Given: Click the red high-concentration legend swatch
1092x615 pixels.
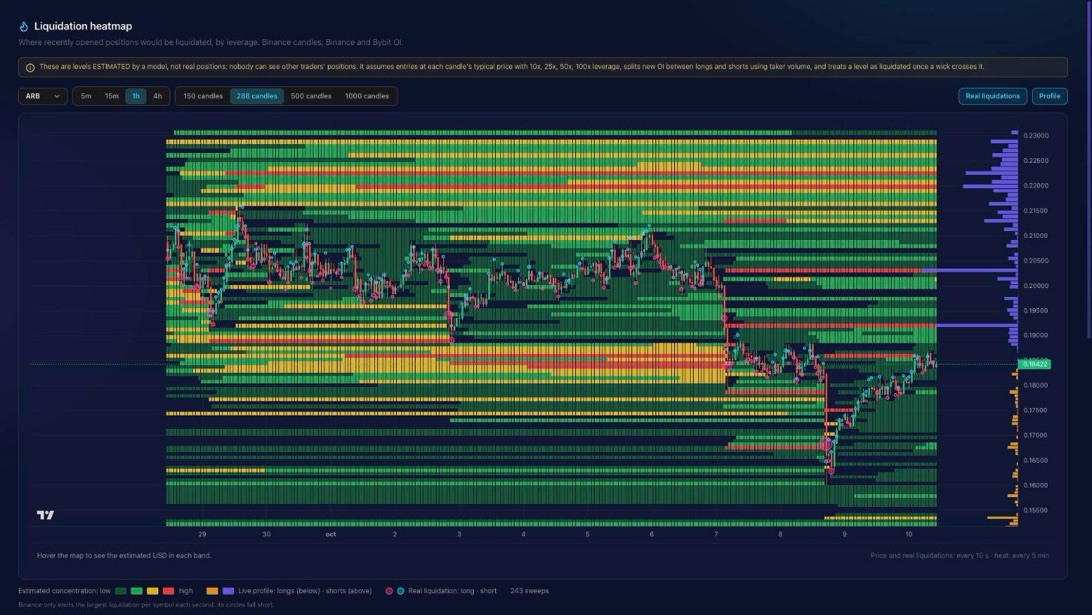Looking at the screenshot, I should click(169, 591).
